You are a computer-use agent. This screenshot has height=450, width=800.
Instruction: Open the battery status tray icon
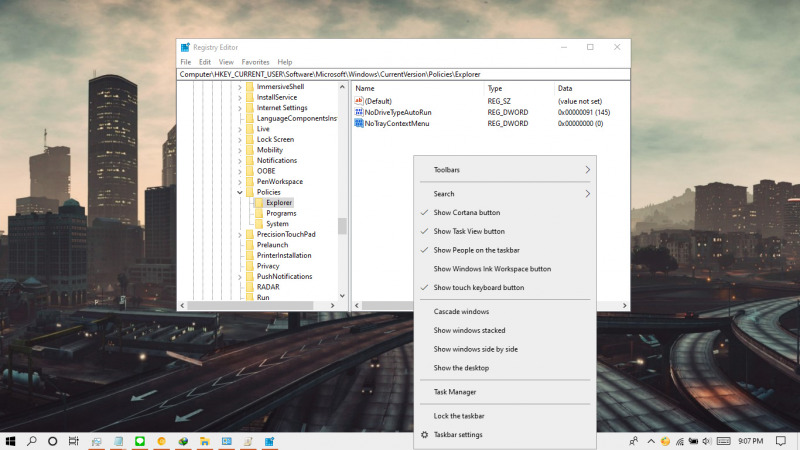(693, 441)
